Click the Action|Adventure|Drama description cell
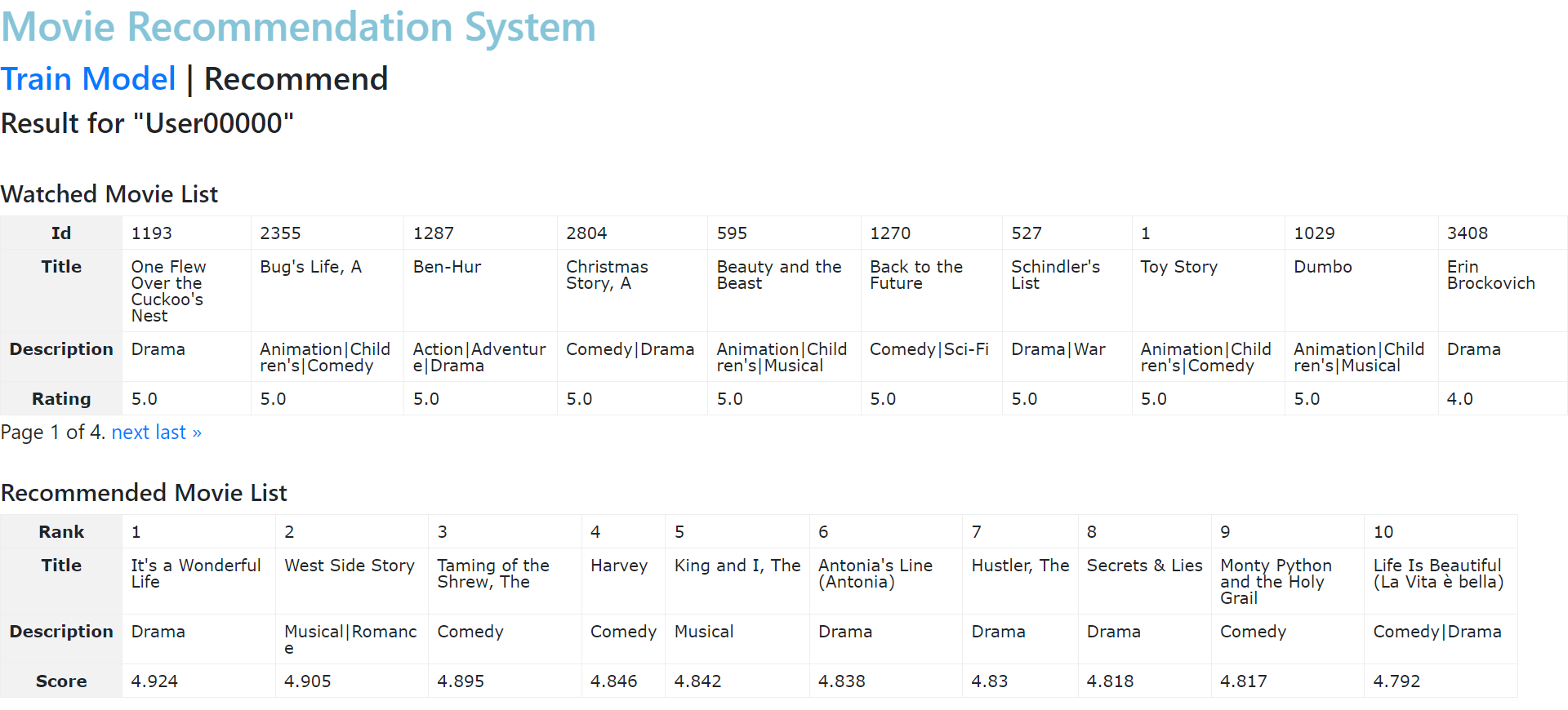Viewport: 1568px width, 710px height. click(479, 357)
